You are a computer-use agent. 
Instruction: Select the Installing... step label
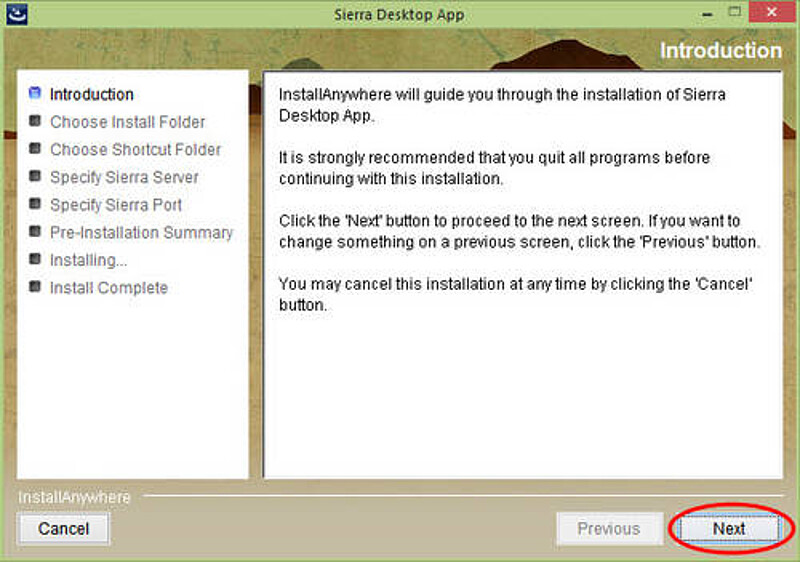click(x=88, y=260)
